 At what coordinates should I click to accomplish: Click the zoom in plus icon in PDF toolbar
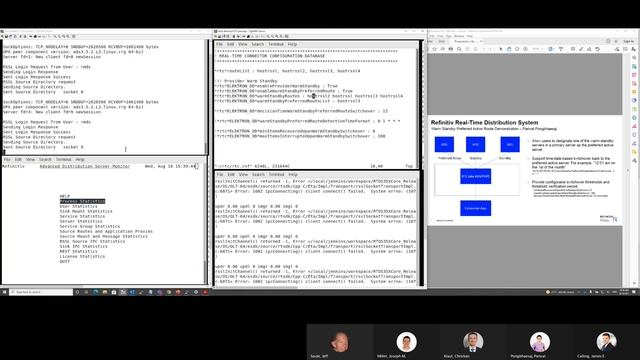pos(525,49)
